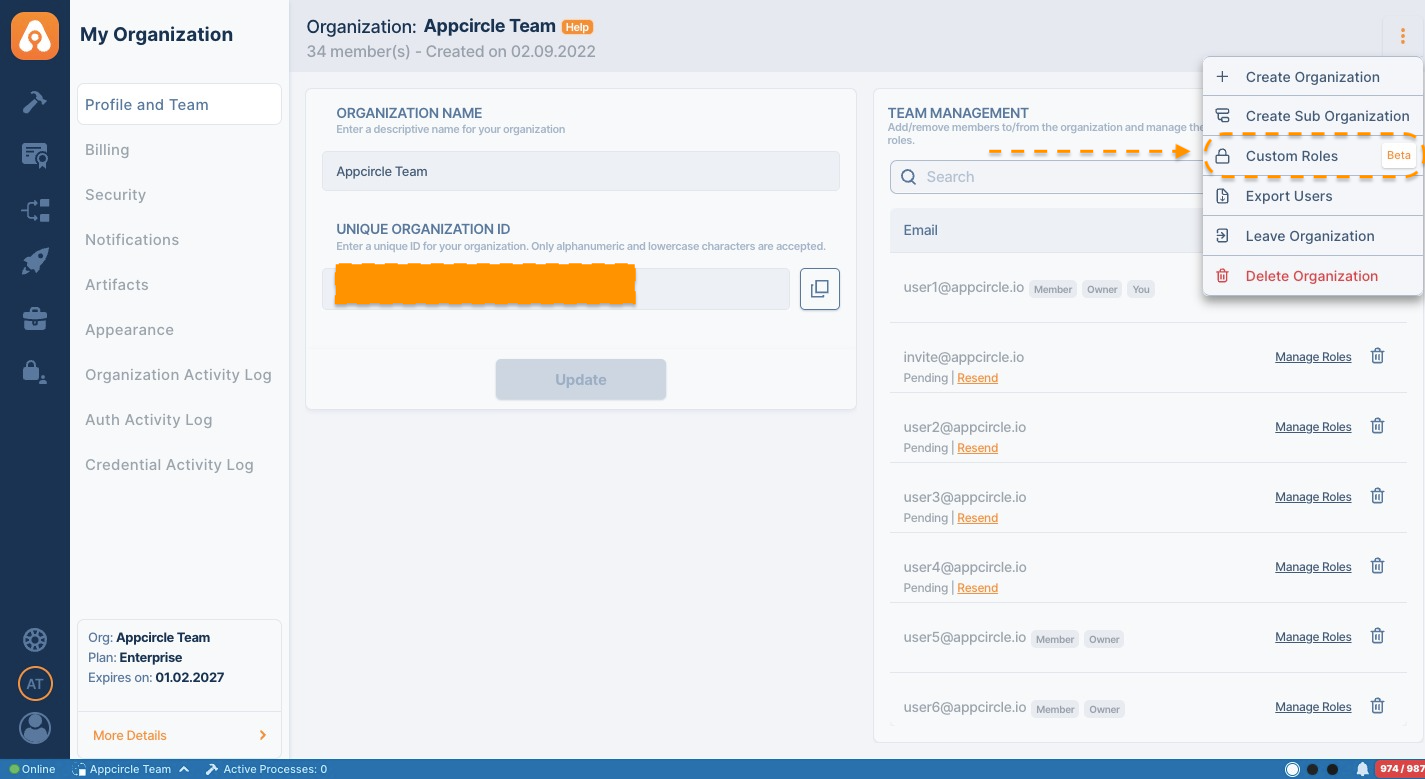The image size is (1425, 779).
Task: Open the user profile avatar icon
Action: [35, 728]
